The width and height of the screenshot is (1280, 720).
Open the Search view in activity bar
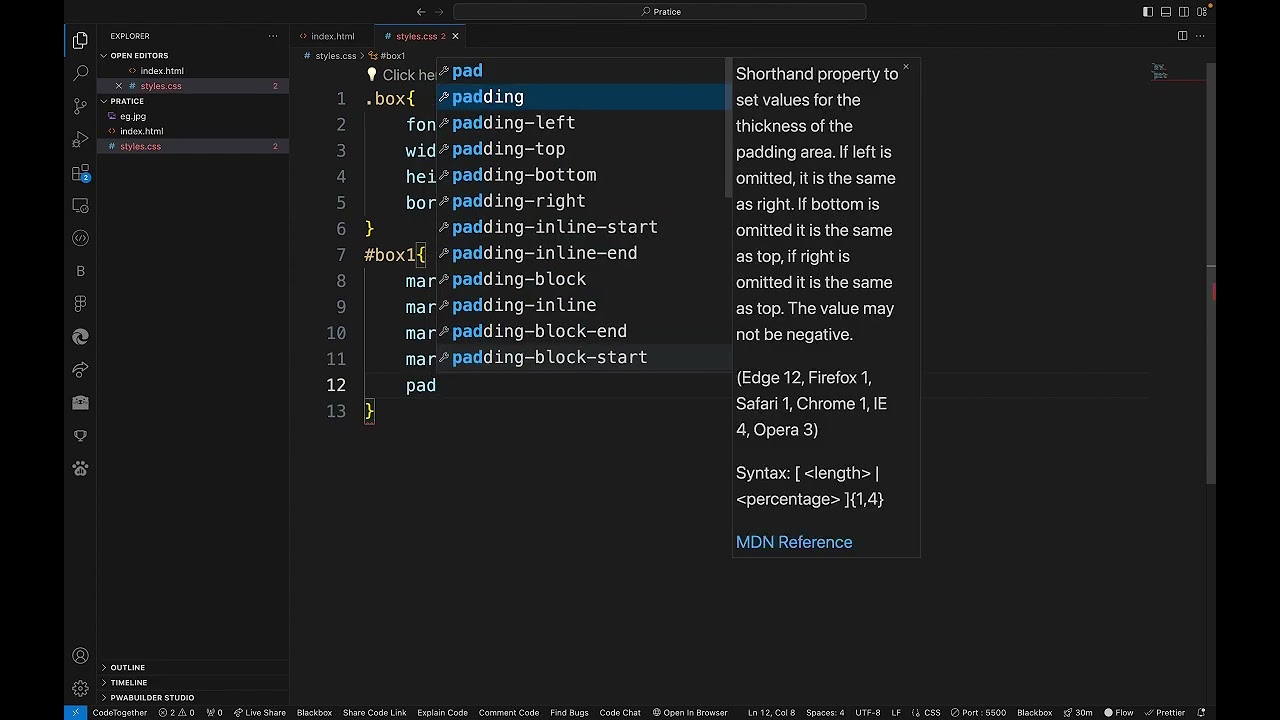pos(81,73)
